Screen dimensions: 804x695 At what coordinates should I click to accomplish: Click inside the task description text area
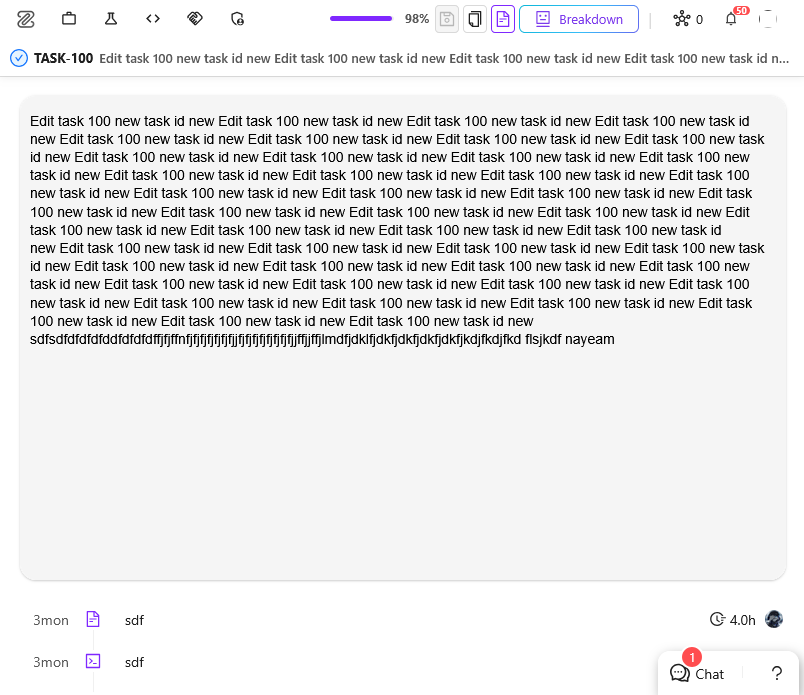point(403,337)
